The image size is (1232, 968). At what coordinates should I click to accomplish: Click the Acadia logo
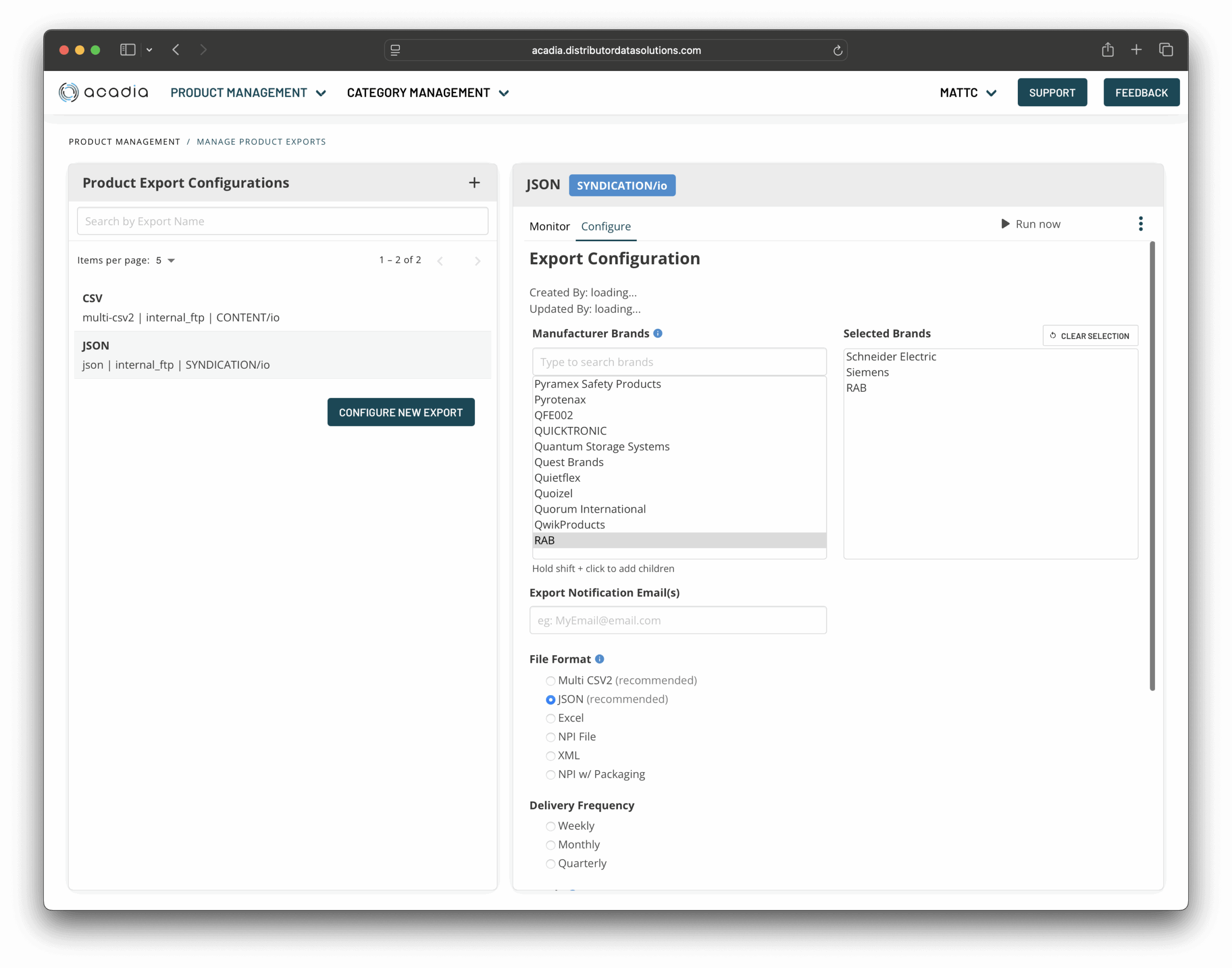(103, 92)
